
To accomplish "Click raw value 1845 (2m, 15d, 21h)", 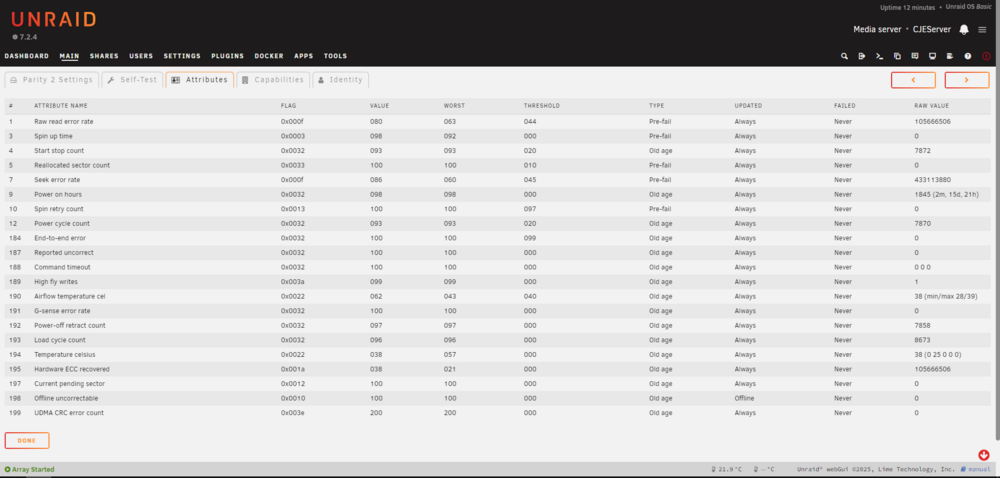I will (945, 194).
